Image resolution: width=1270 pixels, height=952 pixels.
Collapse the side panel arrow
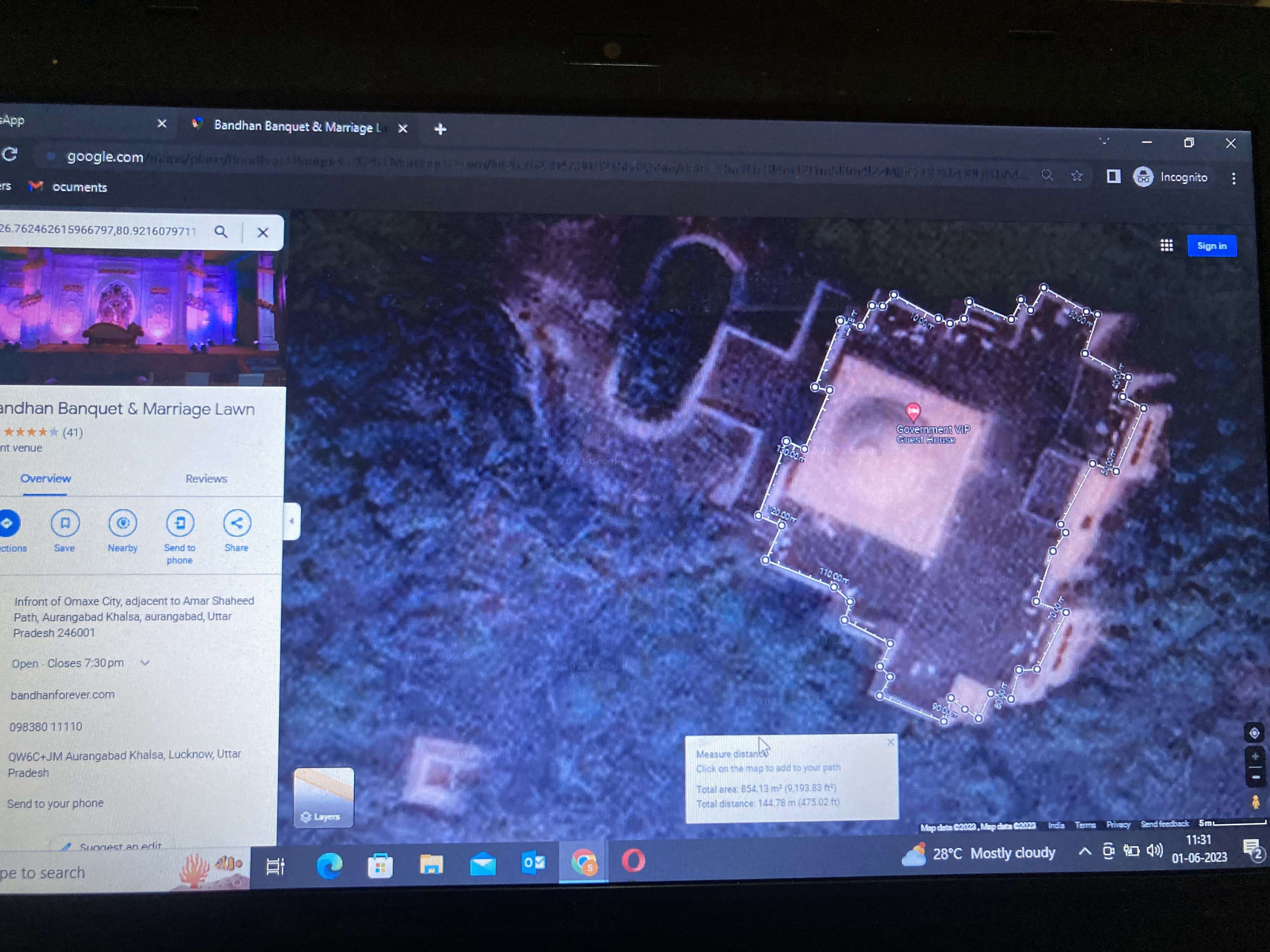click(292, 521)
